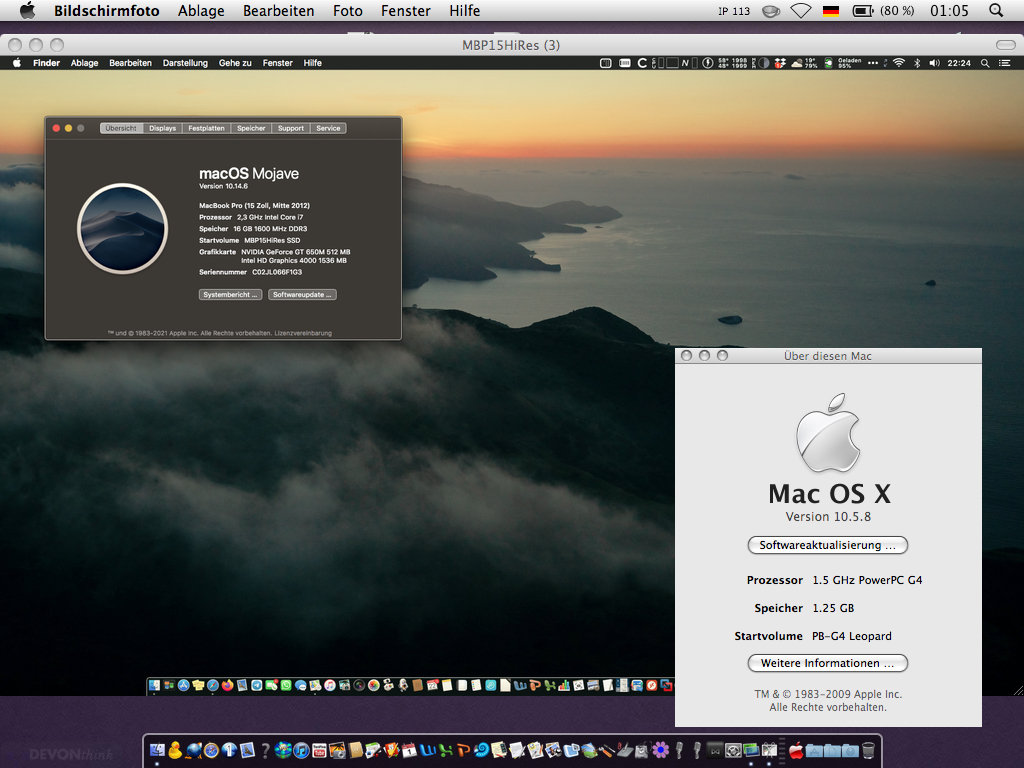
Task: Open Firefox in the Mojave dock
Action: tap(227, 685)
